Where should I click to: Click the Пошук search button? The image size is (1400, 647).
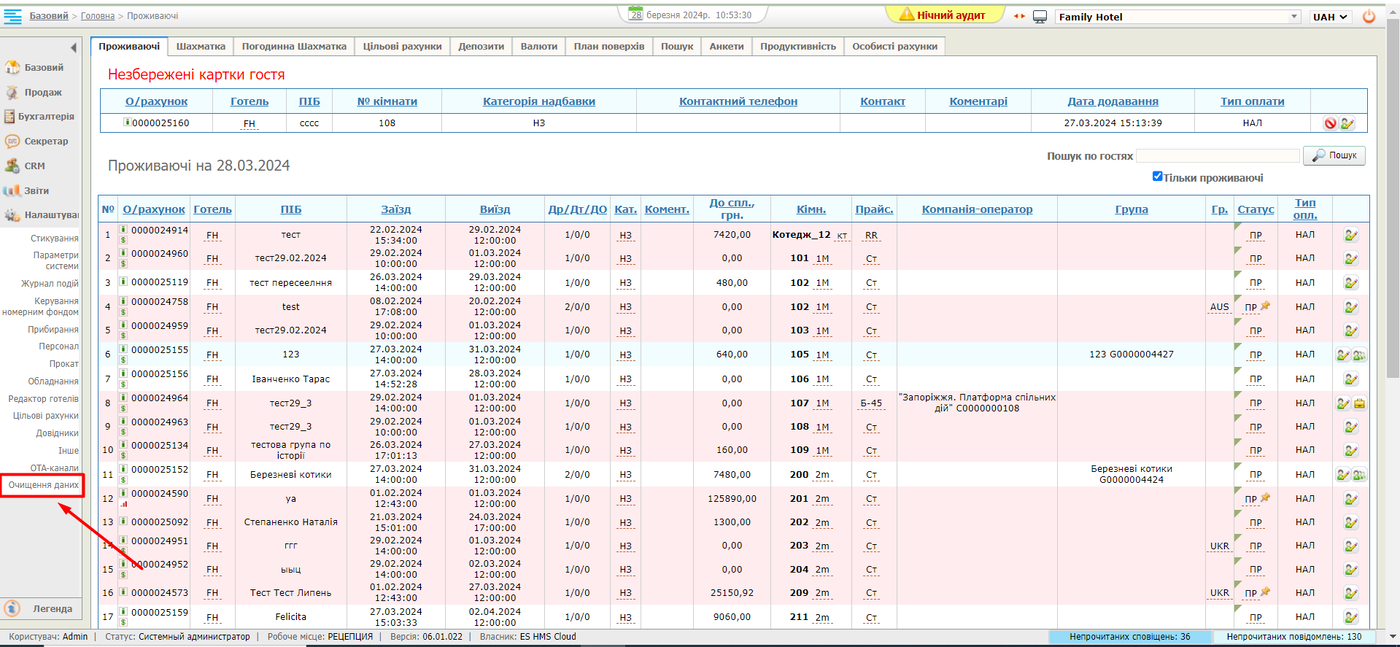[x=1335, y=156]
